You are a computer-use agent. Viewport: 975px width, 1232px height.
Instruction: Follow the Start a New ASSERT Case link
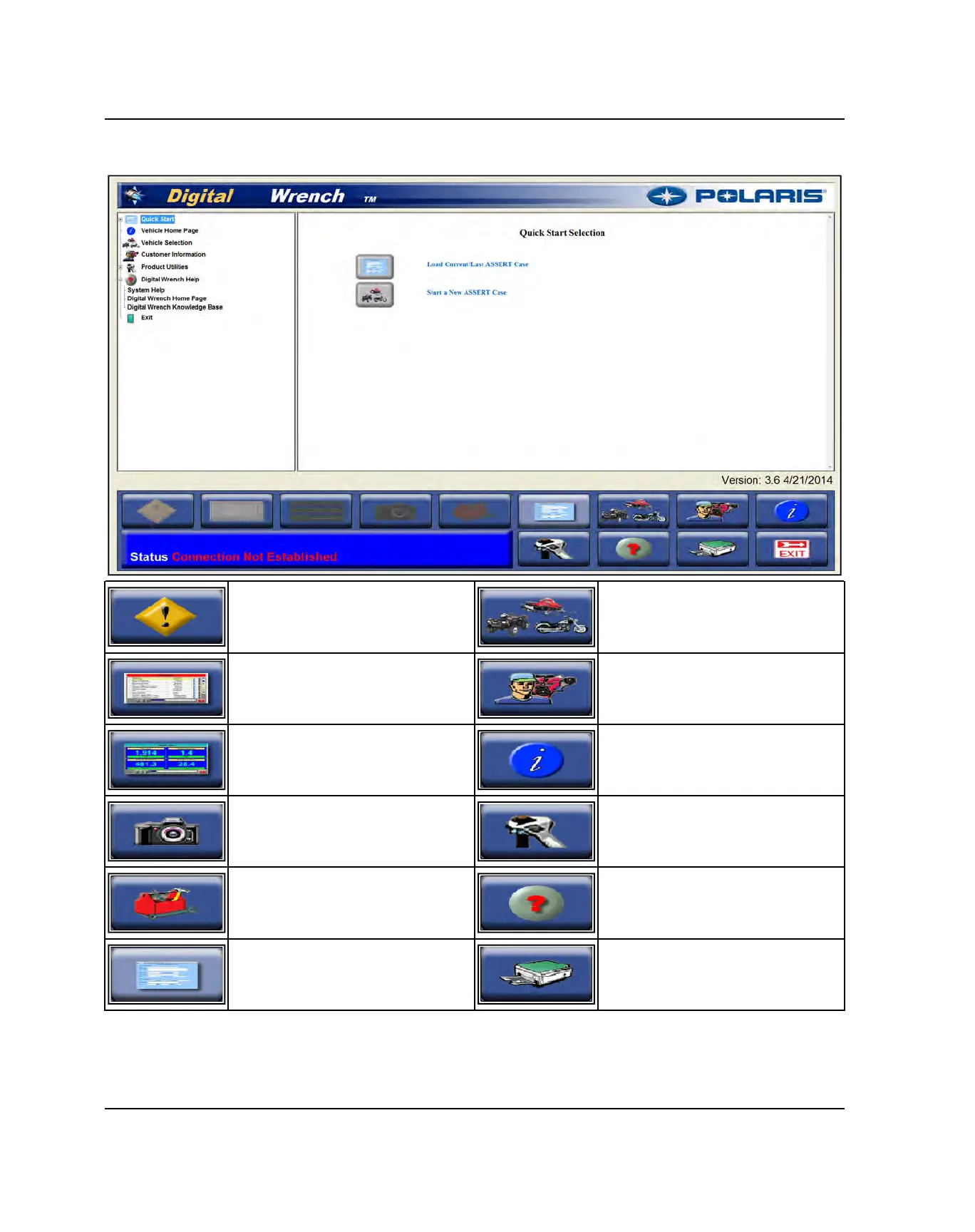click(467, 292)
